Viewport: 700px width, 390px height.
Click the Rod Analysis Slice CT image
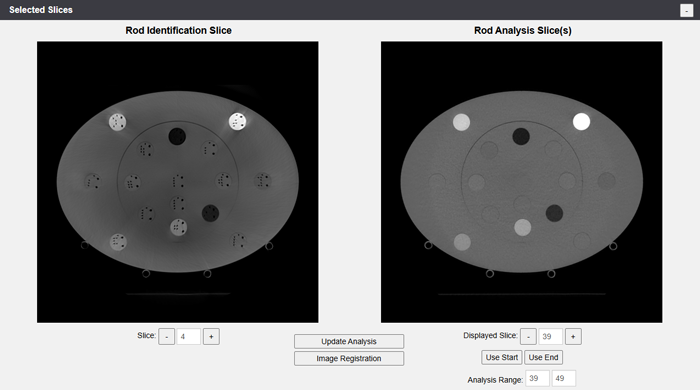point(521,182)
